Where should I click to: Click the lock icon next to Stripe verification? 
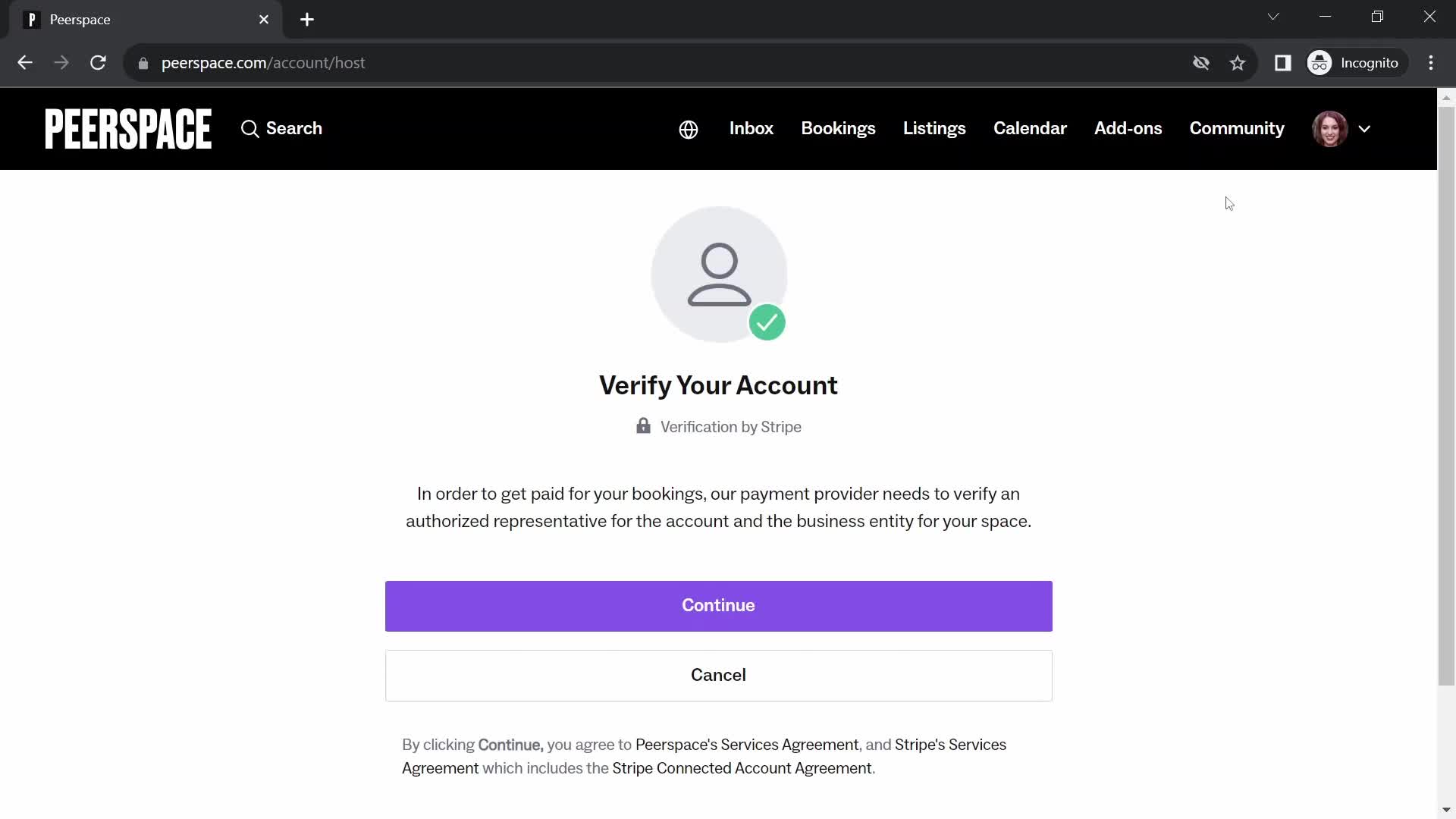point(644,425)
